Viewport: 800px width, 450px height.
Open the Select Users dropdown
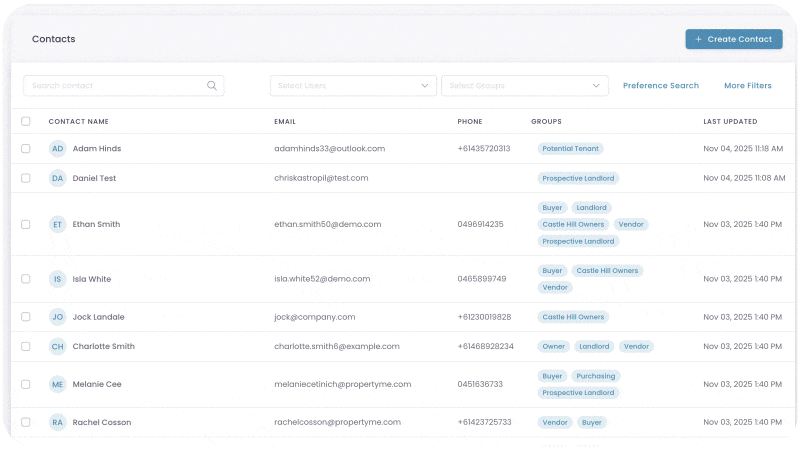tap(353, 86)
